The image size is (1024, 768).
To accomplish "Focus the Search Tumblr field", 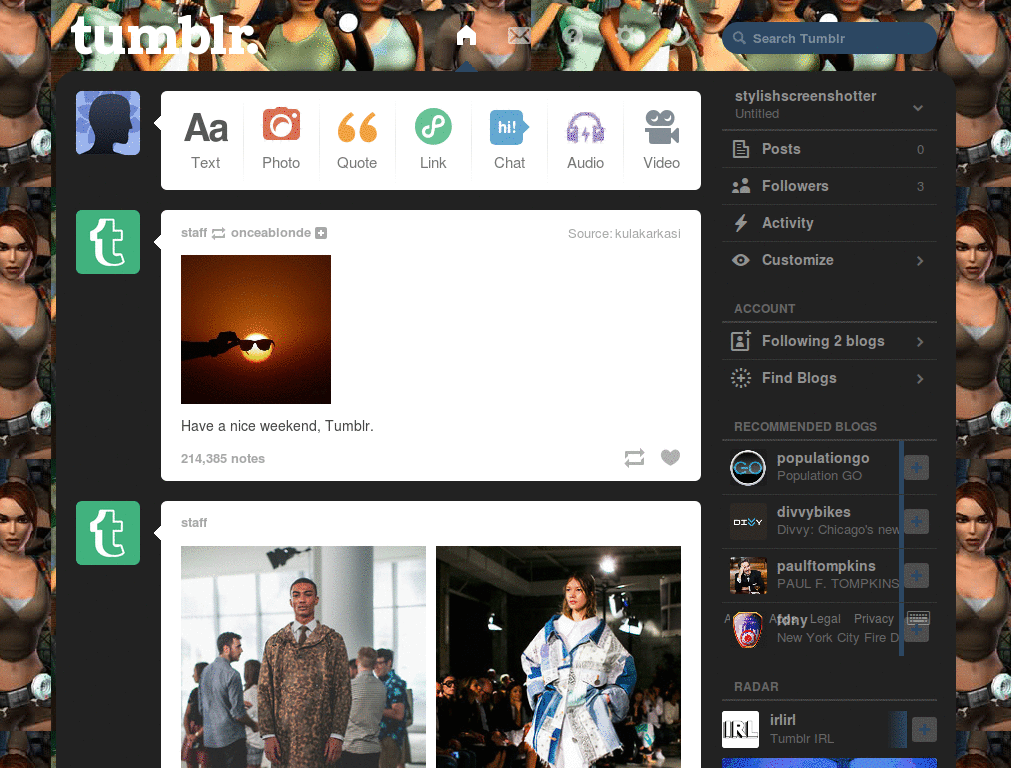I will 829,38.
